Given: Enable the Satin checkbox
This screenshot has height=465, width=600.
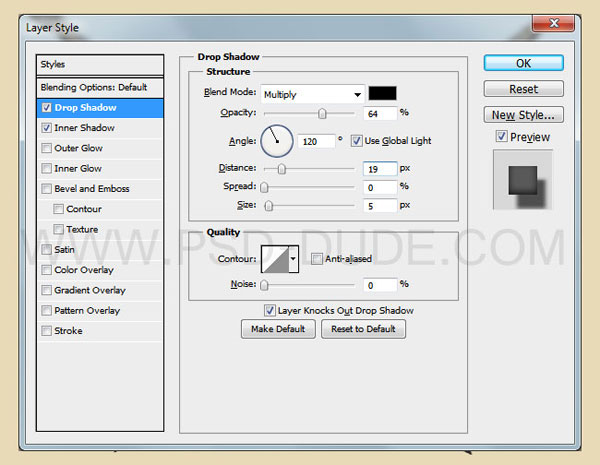Looking at the screenshot, I should 46,250.
